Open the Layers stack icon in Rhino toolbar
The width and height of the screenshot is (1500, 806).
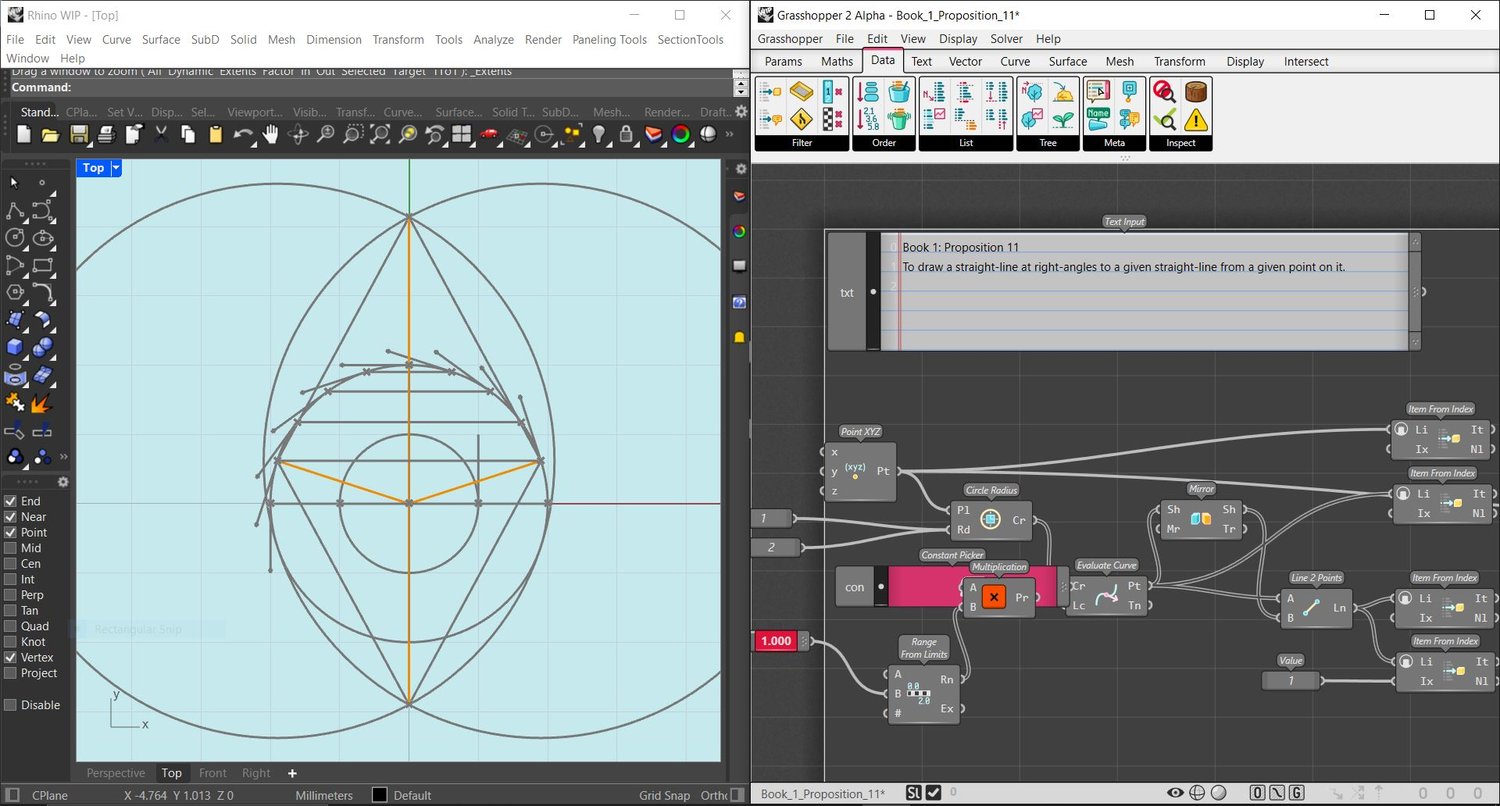(x=653, y=134)
